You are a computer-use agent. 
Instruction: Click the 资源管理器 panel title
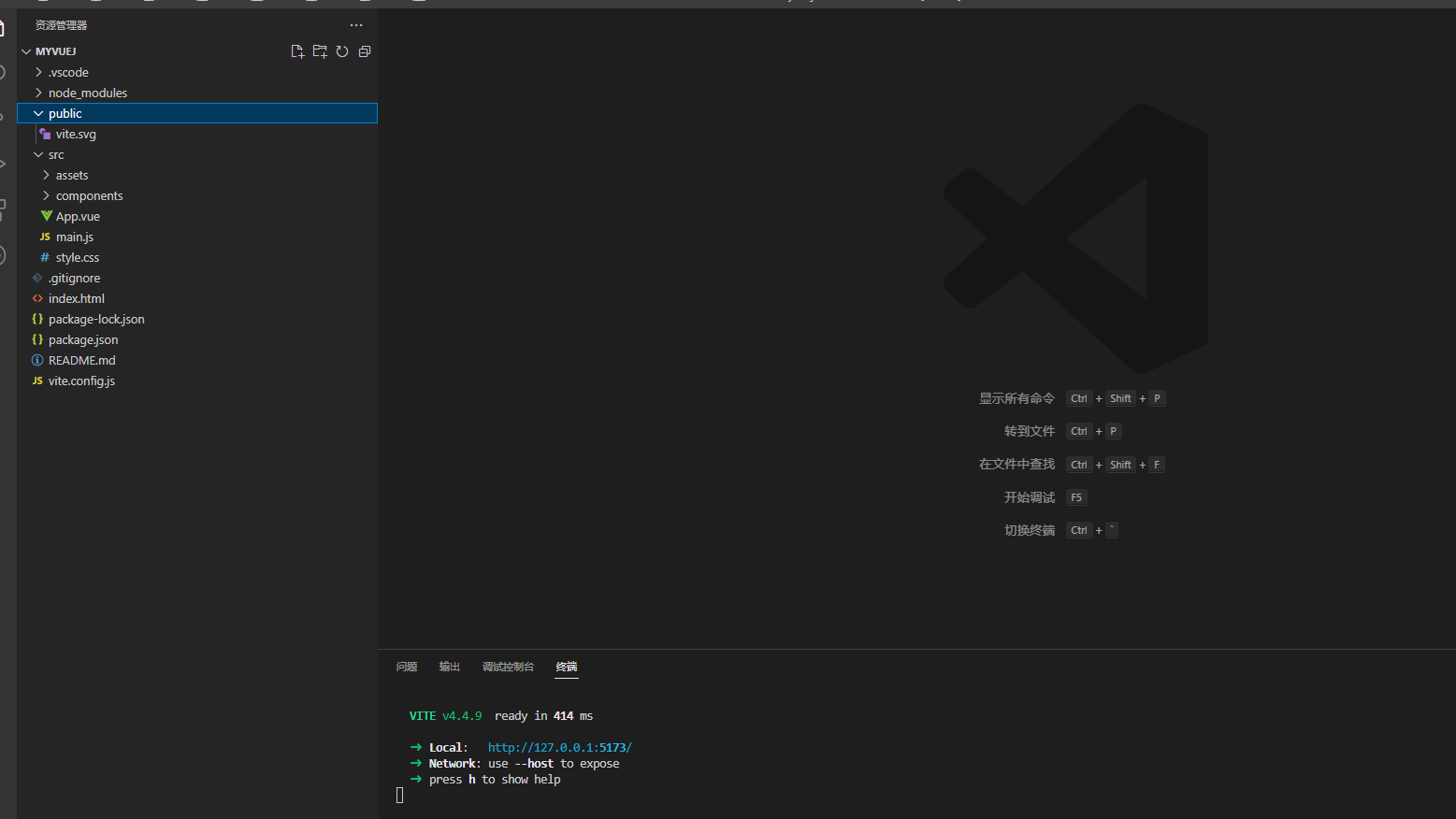[61, 25]
